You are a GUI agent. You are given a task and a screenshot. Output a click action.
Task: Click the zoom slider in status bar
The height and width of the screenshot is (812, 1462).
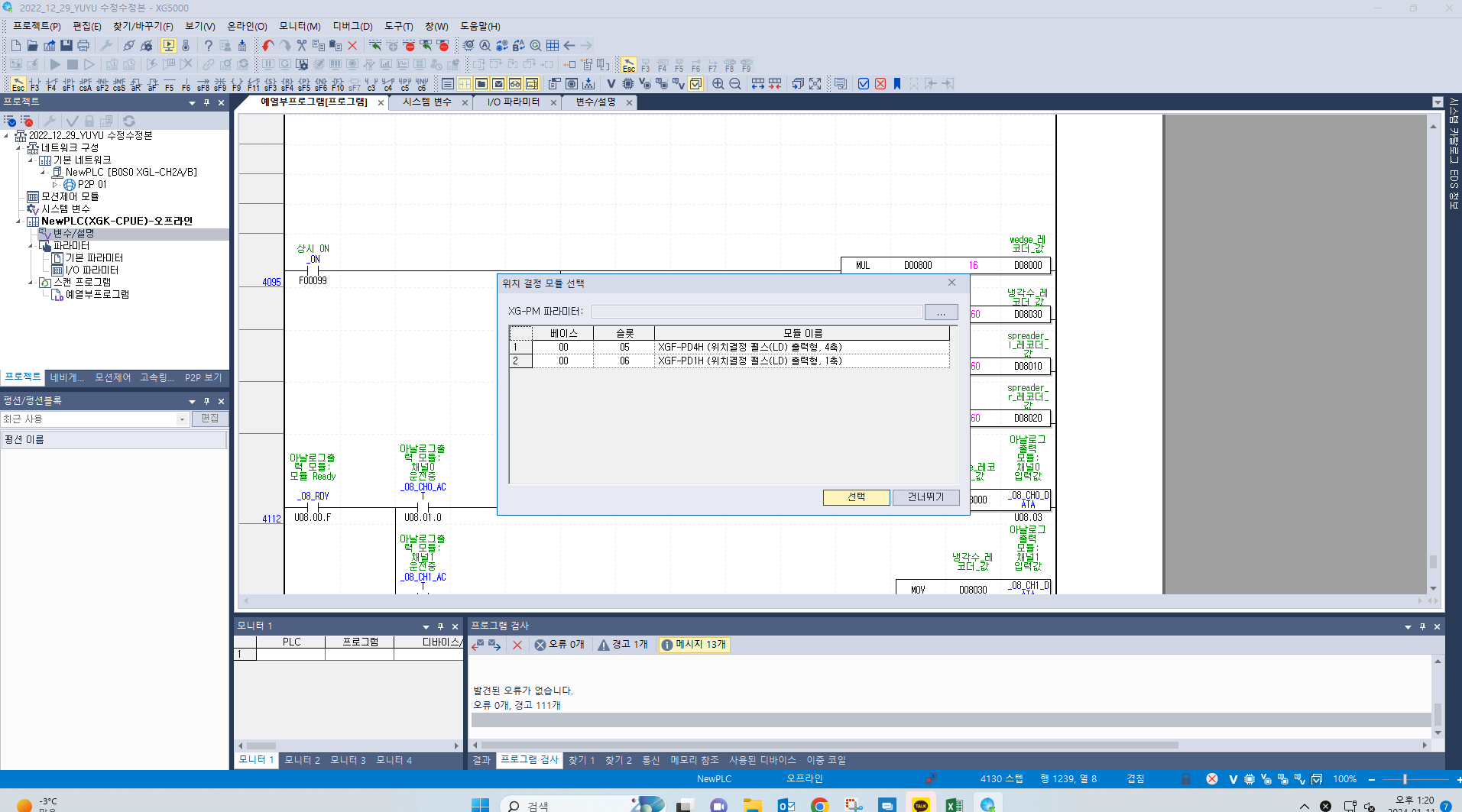1405,779
